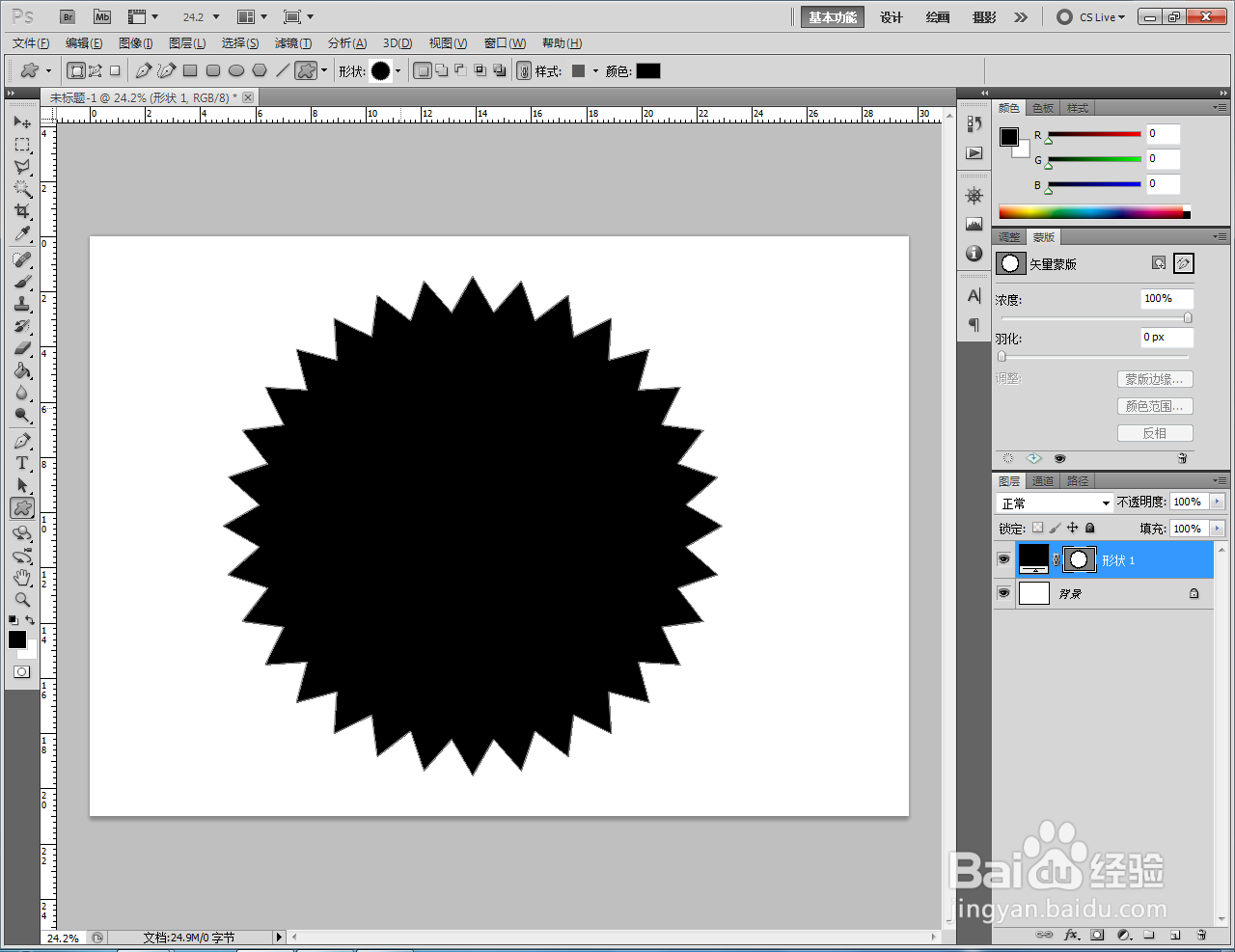Screen dimensions: 1235x952
Task: Select the Type tool in toolbox
Action: click(x=22, y=463)
